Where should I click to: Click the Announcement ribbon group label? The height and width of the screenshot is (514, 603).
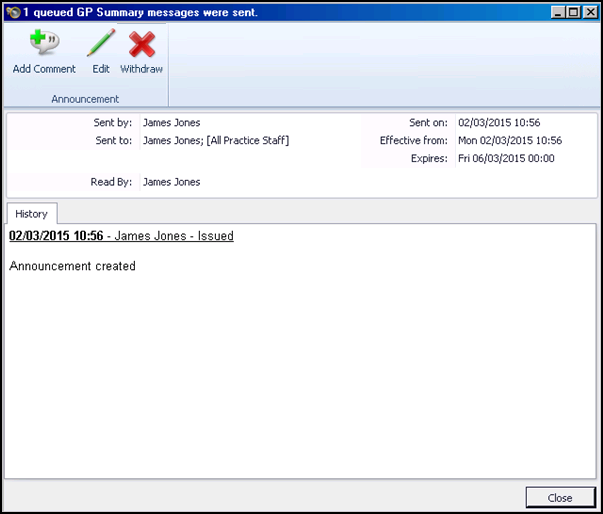[85, 99]
